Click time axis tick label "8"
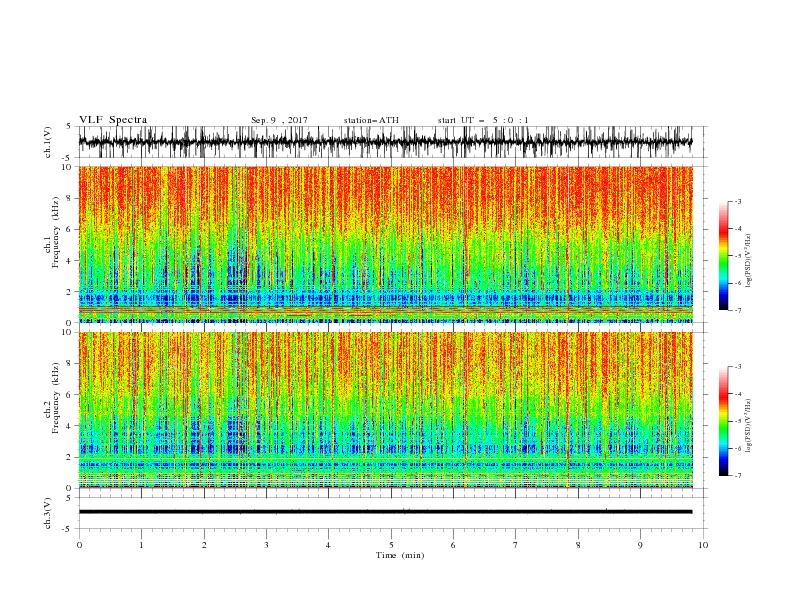 [578, 545]
